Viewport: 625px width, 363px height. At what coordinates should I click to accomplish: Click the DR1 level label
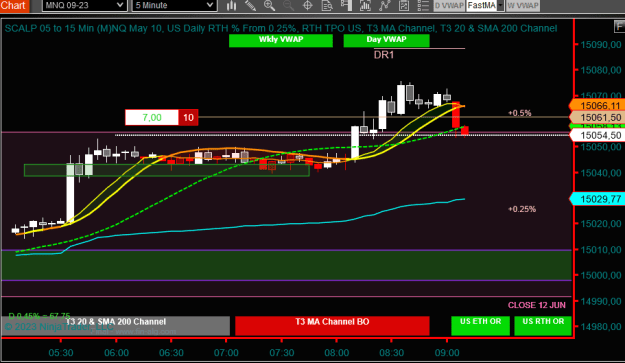tap(384, 55)
